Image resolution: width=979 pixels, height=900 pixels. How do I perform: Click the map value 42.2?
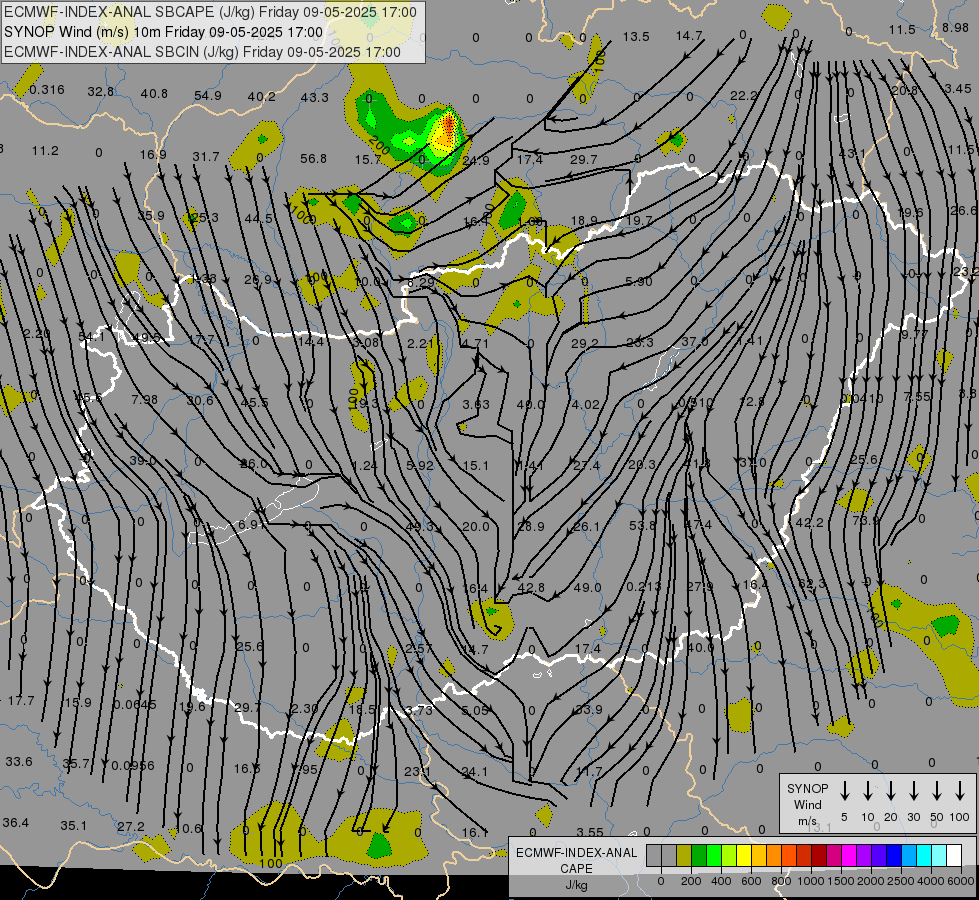tap(810, 523)
